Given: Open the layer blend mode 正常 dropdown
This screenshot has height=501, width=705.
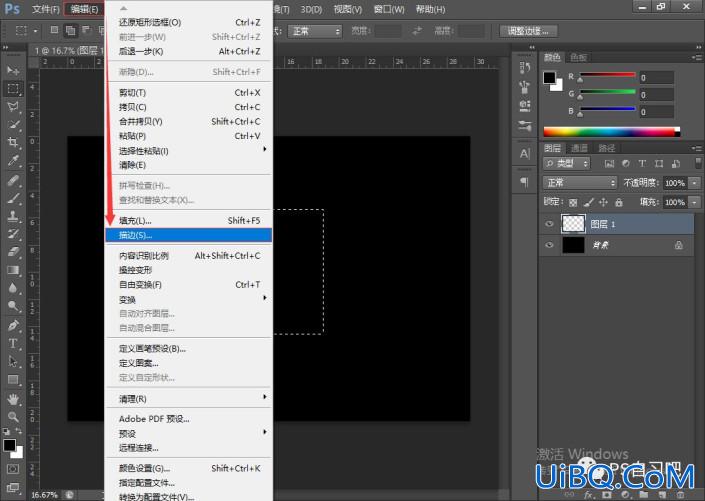Looking at the screenshot, I should click(x=580, y=183).
